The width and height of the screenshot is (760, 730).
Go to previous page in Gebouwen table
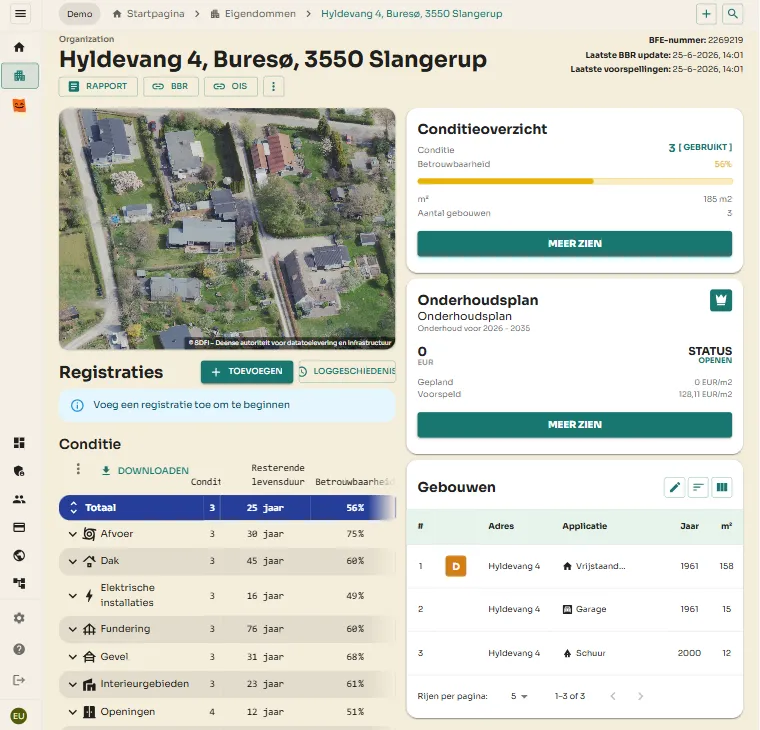click(x=613, y=696)
